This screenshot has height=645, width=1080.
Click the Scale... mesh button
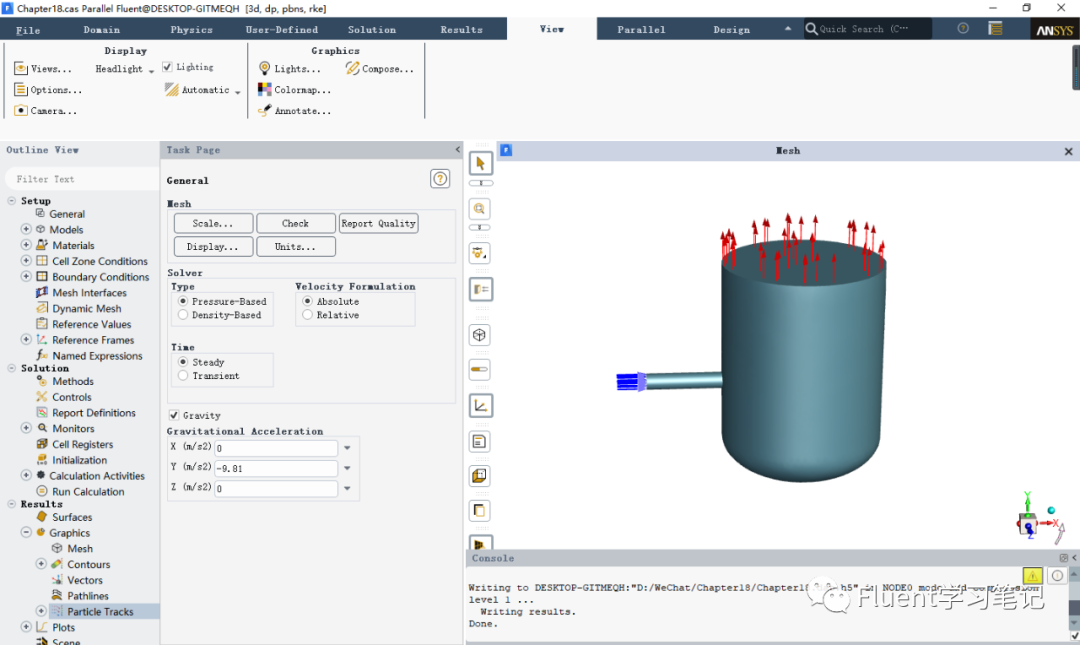213,223
